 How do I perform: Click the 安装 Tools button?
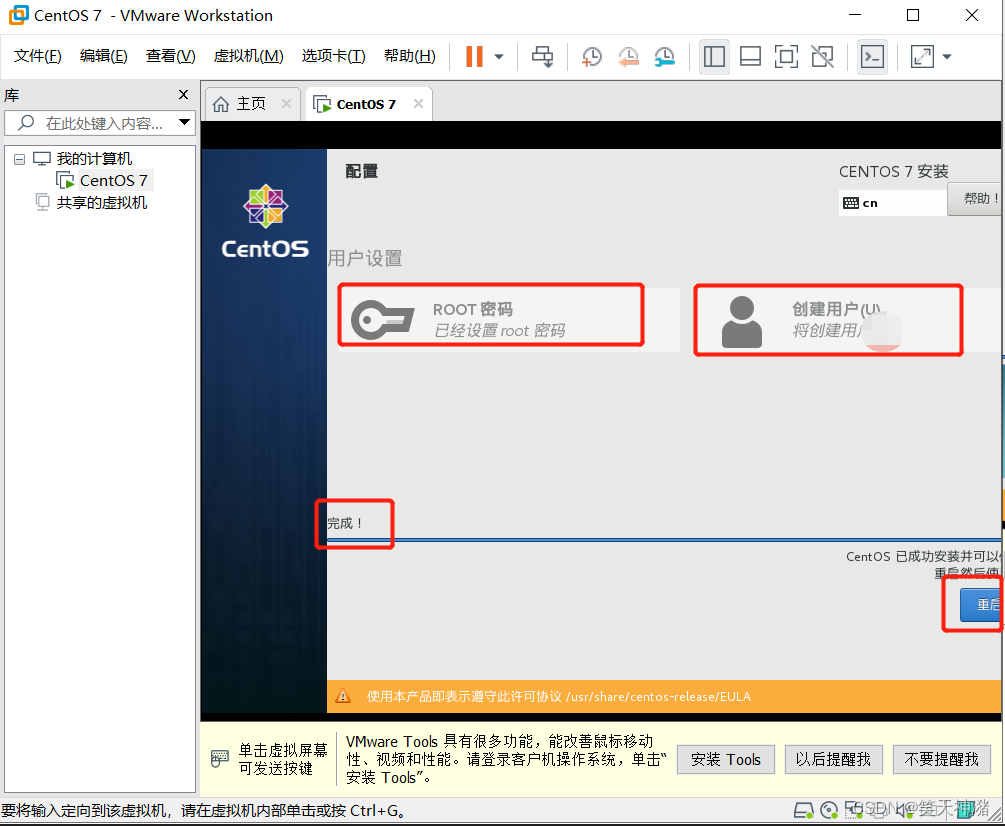click(x=726, y=759)
